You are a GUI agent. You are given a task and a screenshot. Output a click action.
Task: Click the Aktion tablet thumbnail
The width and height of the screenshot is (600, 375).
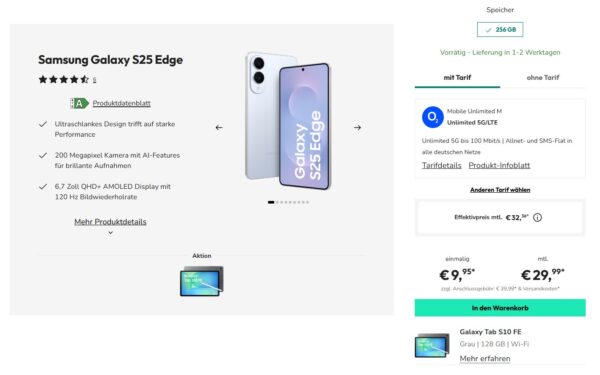tap(202, 281)
